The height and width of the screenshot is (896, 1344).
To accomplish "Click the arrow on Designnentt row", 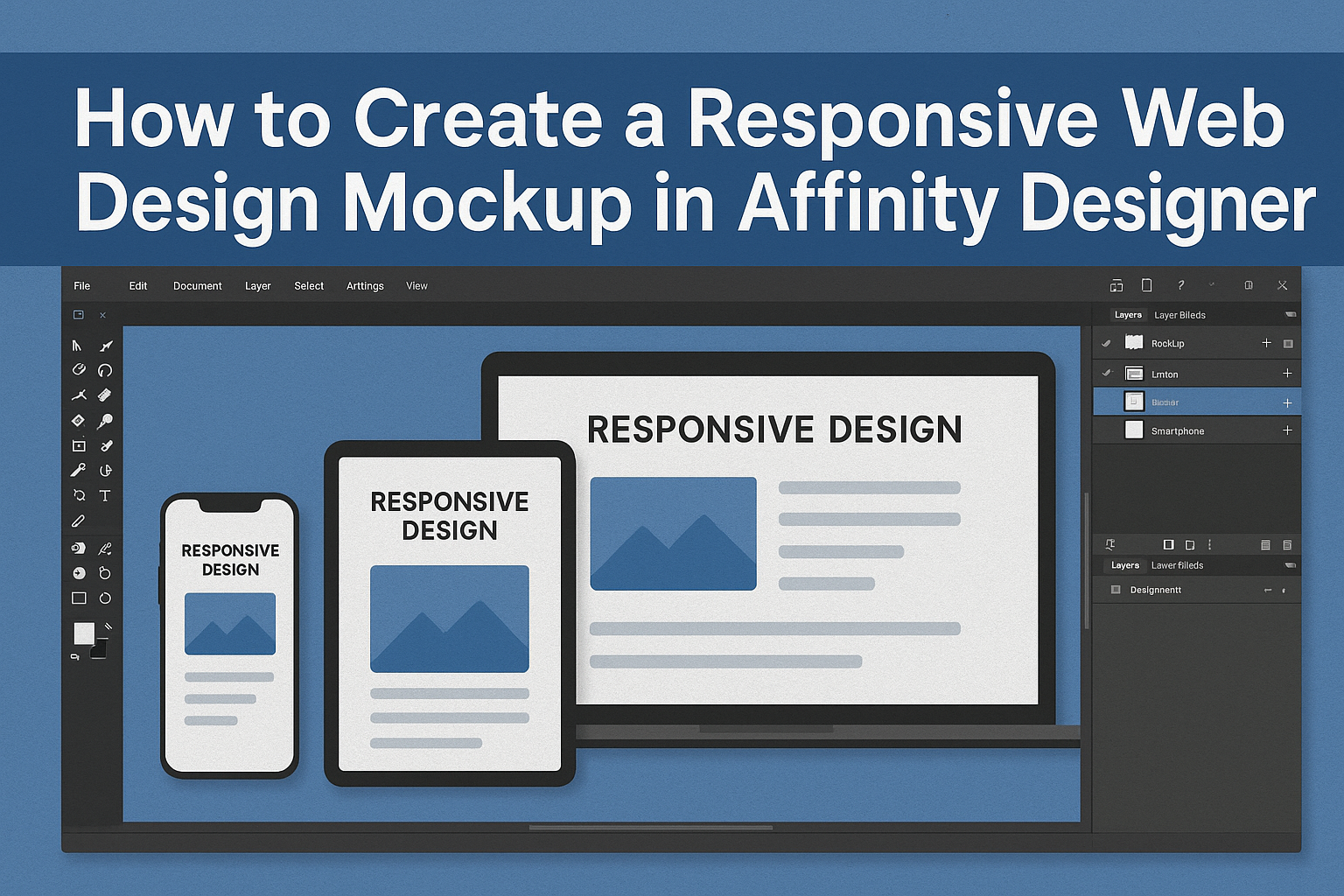I will 1268,591.
